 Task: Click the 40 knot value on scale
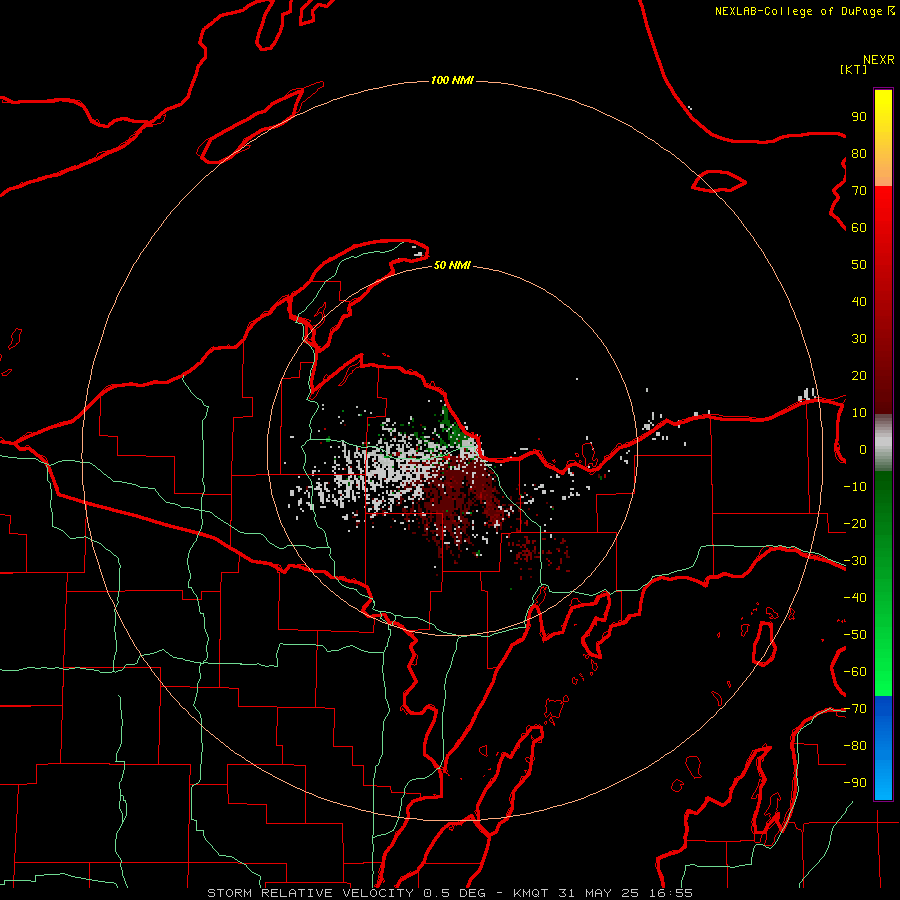[x=859, y=302]
